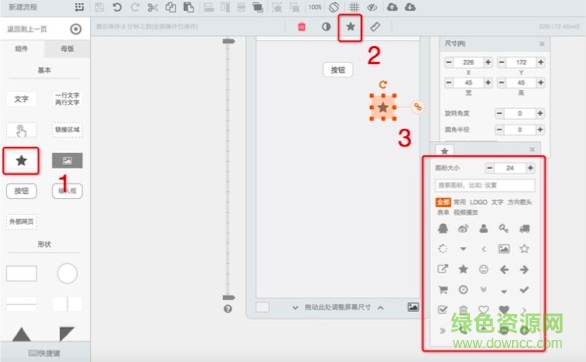This screenshot has height=362, width=586.
Task: Pick the smiley face icon
Action: pos(484,269)
